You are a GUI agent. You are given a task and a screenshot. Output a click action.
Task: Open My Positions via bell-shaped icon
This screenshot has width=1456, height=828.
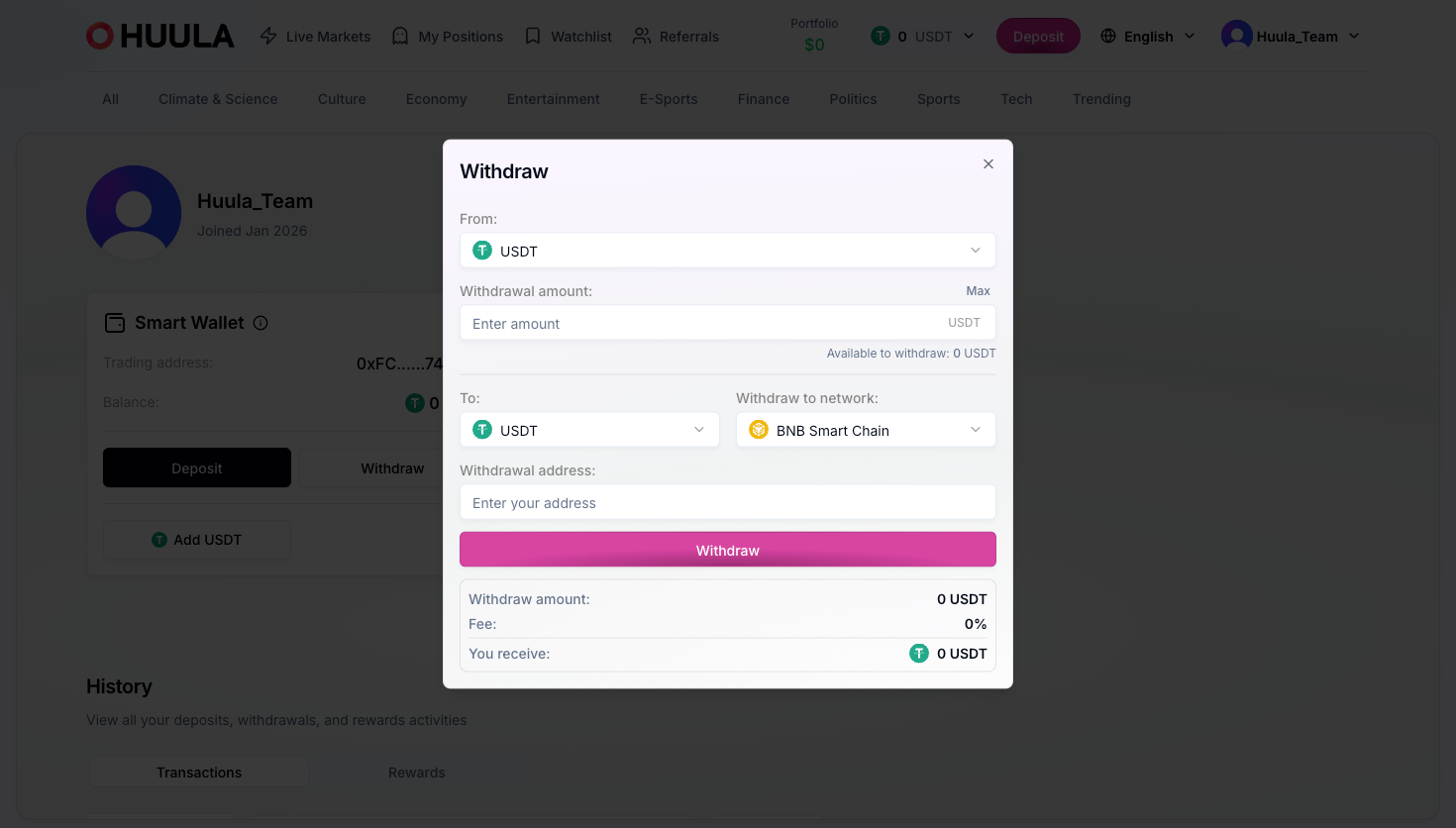click(399, 36)
